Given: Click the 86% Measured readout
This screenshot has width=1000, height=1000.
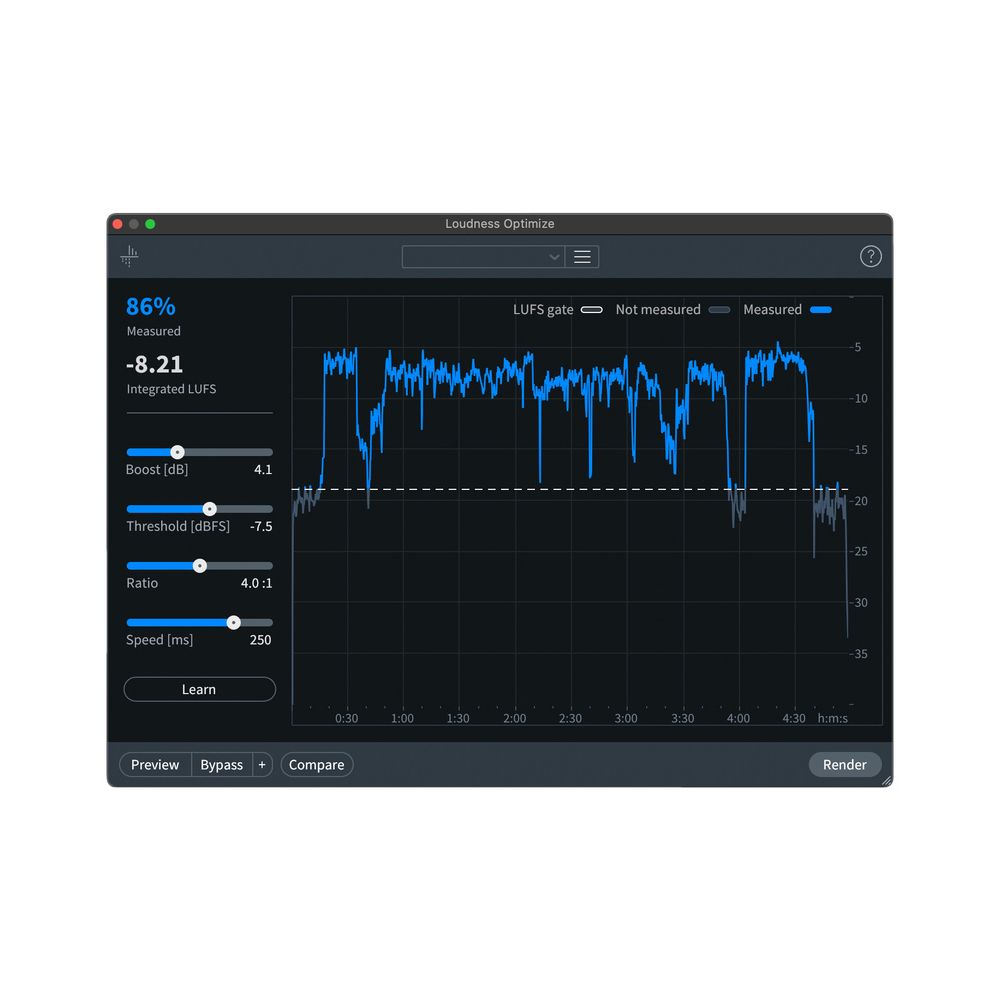Looking at the screenshot, I should [150, 308].
